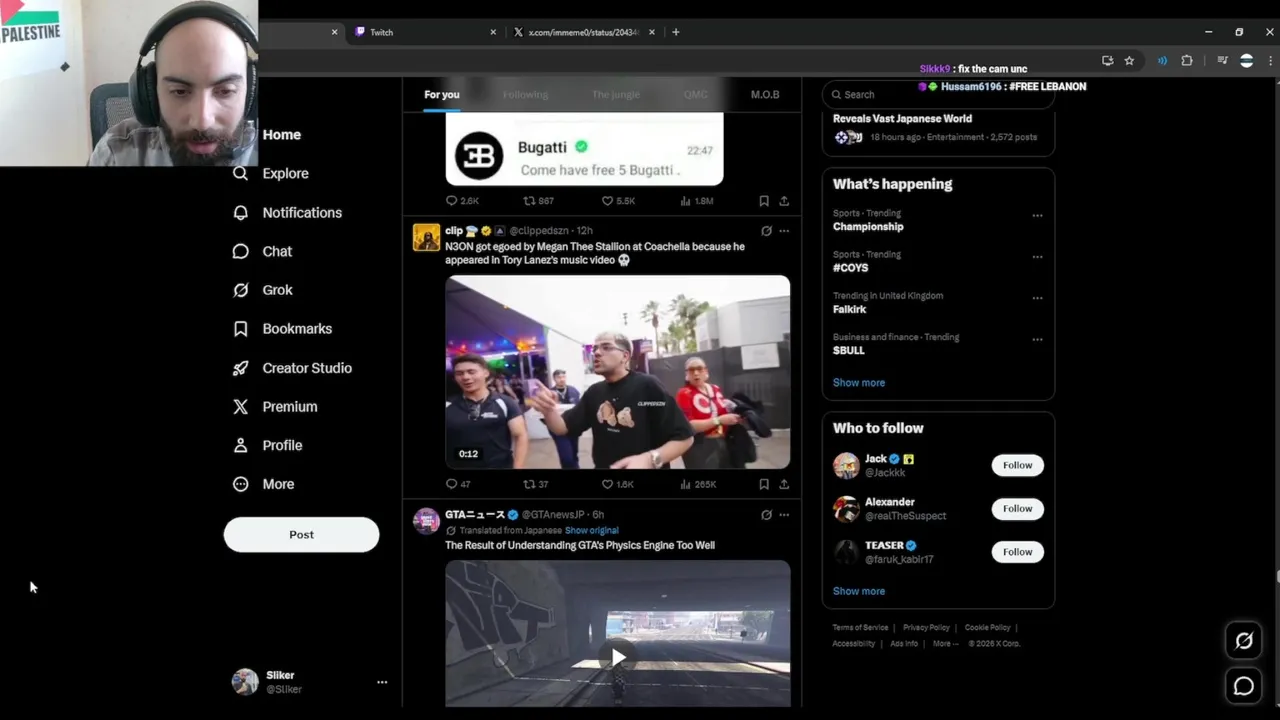The height and width of the screenshot is (720, 1280).
Task: Open options for Falkirk trend
Action: 1037,297
